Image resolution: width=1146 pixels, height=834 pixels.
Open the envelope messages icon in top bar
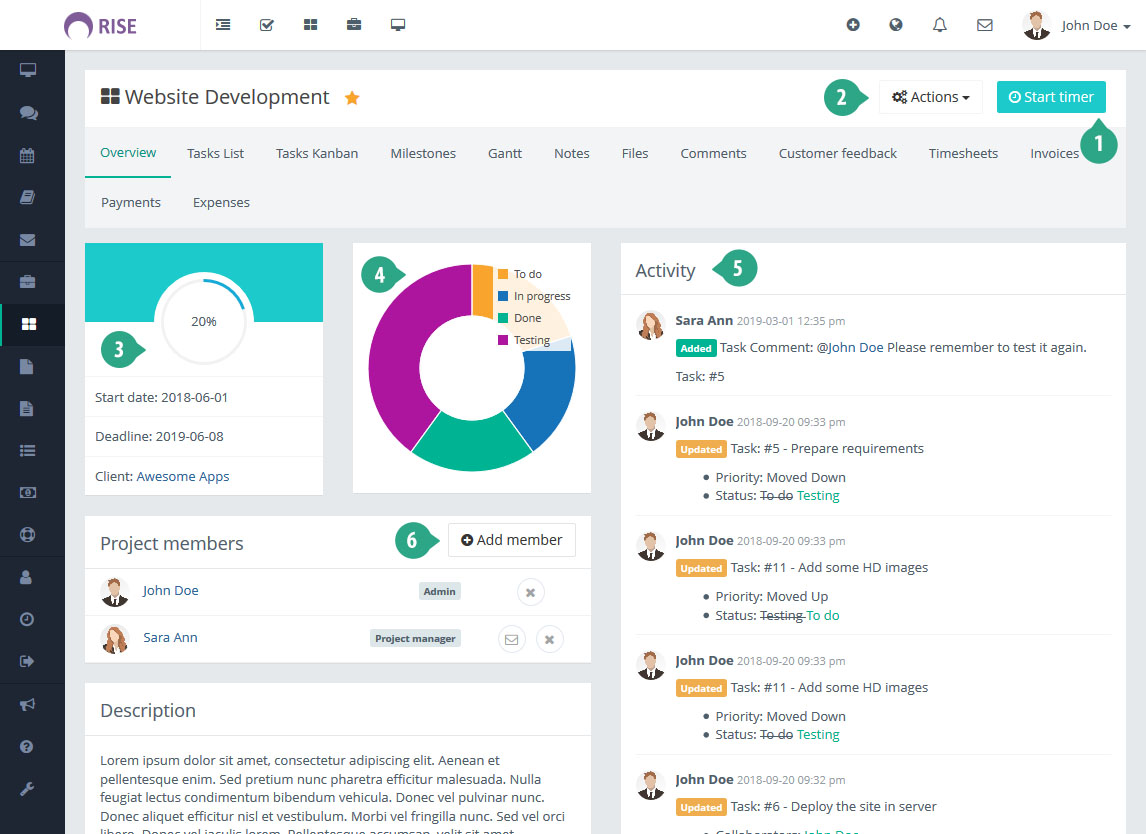(984, 25)
